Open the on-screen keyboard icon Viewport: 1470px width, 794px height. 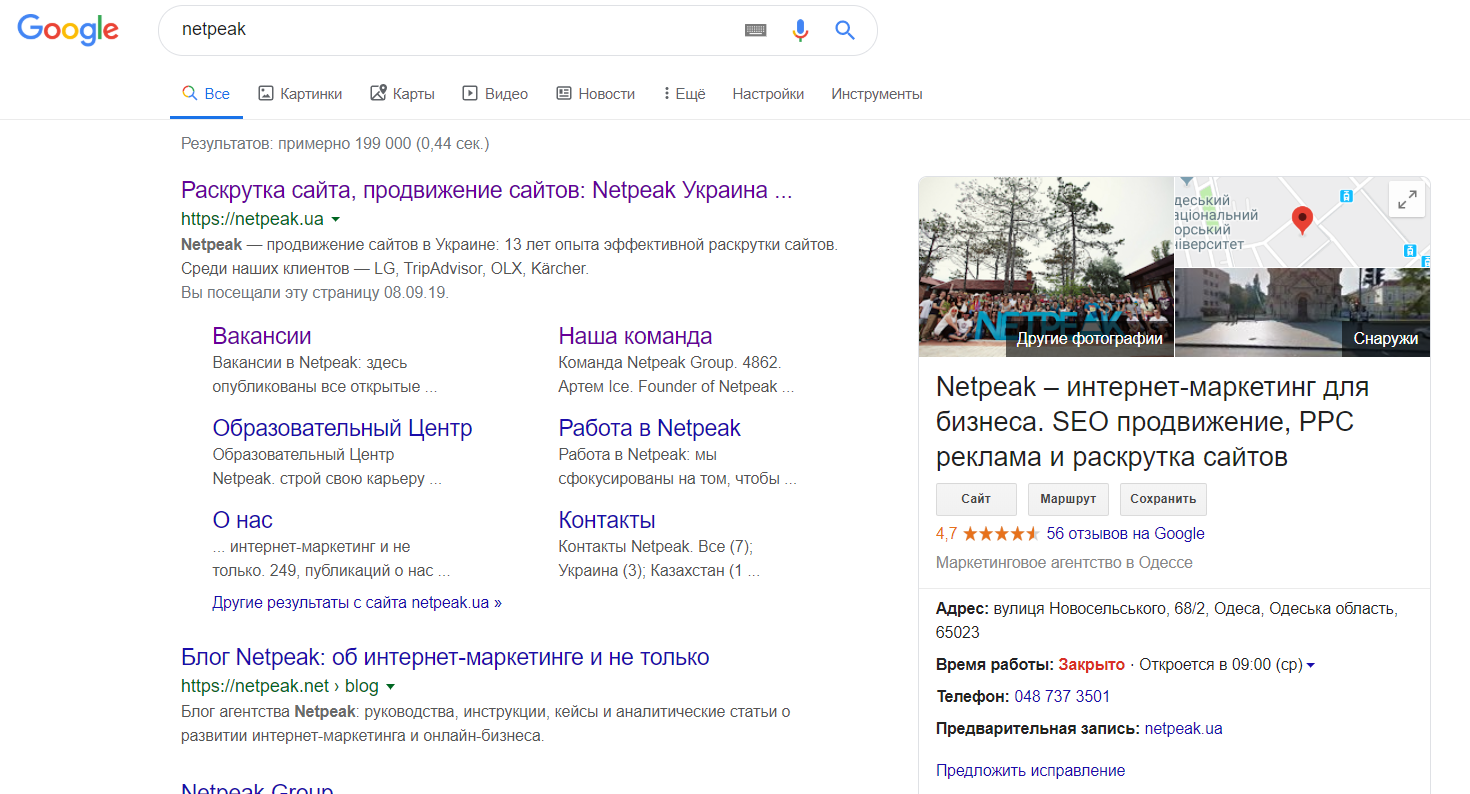[x=756, y=30]
